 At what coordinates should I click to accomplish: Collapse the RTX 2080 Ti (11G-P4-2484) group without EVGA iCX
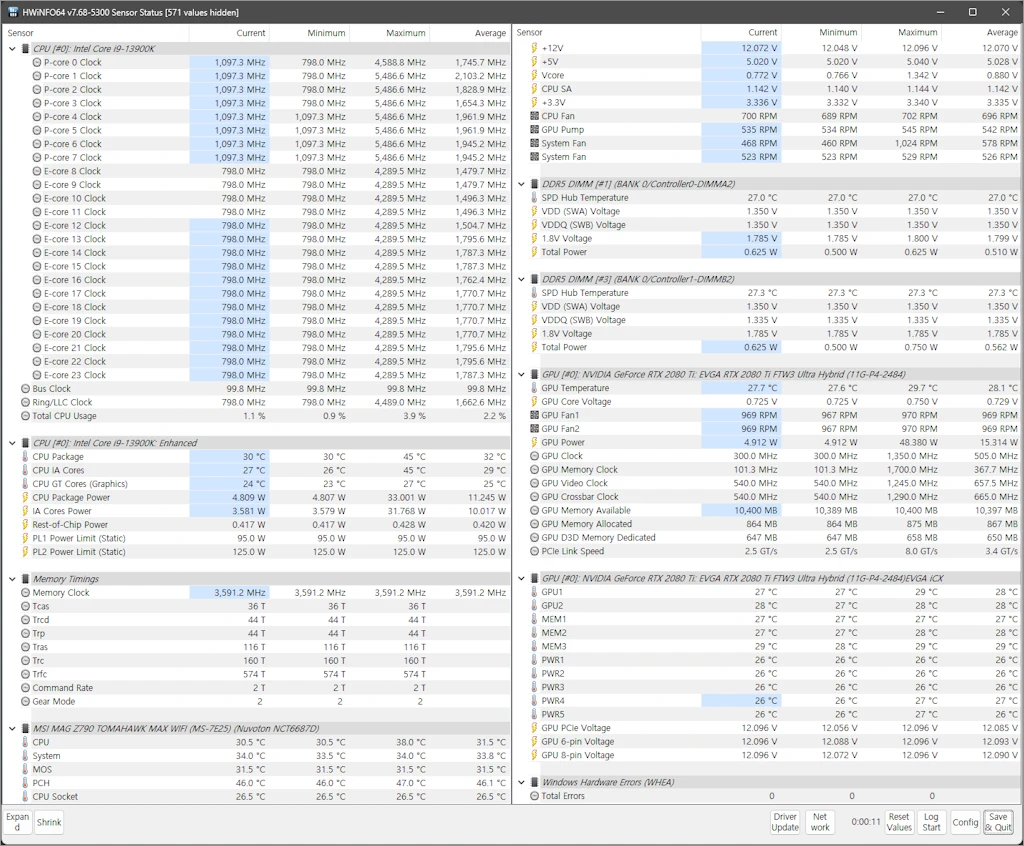(521, 374)
